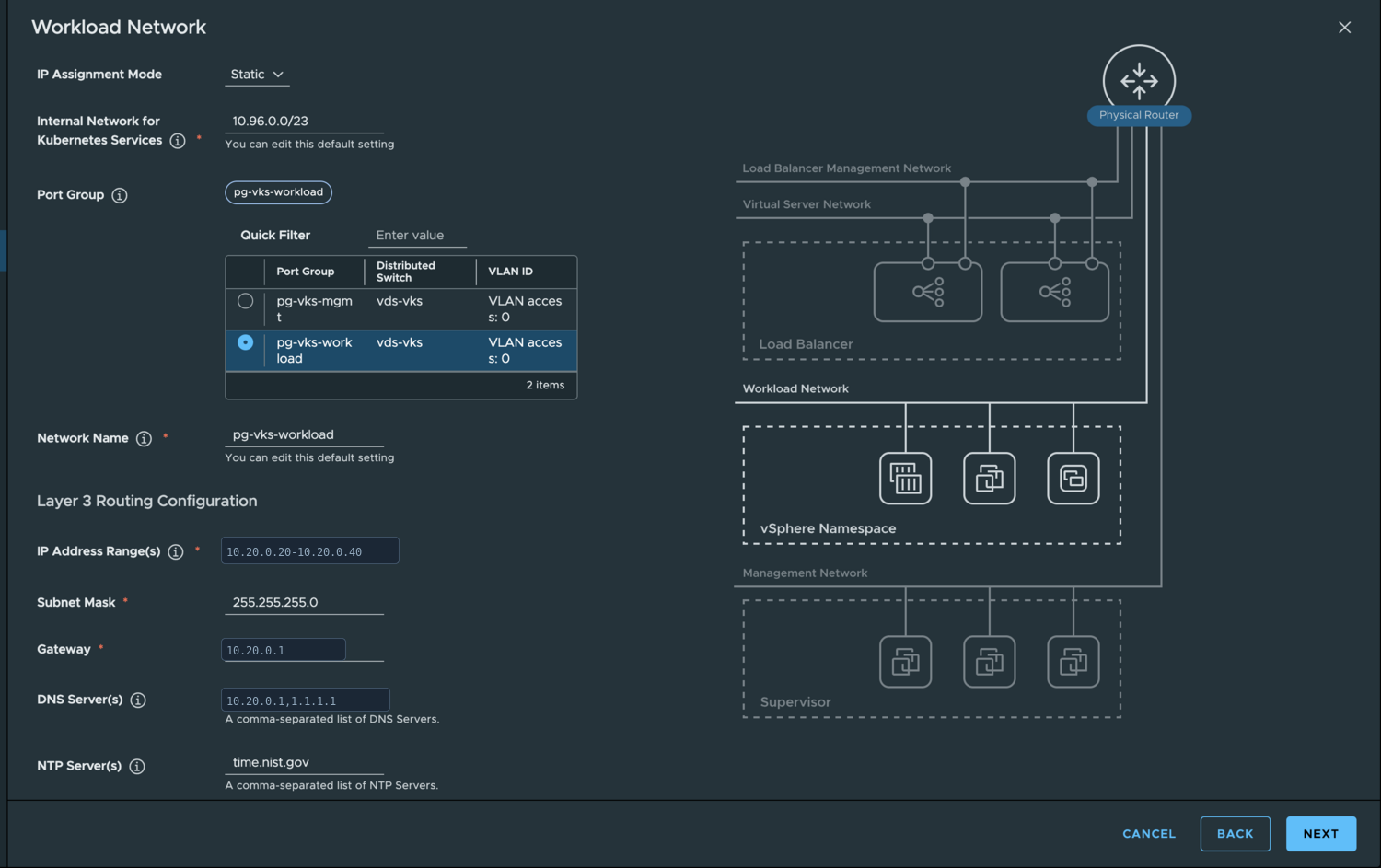Click the CANCEL button
Image resolution: width=1381 pixels, height=868 pixels.
pyautogui.click(x=1149, y=834)
